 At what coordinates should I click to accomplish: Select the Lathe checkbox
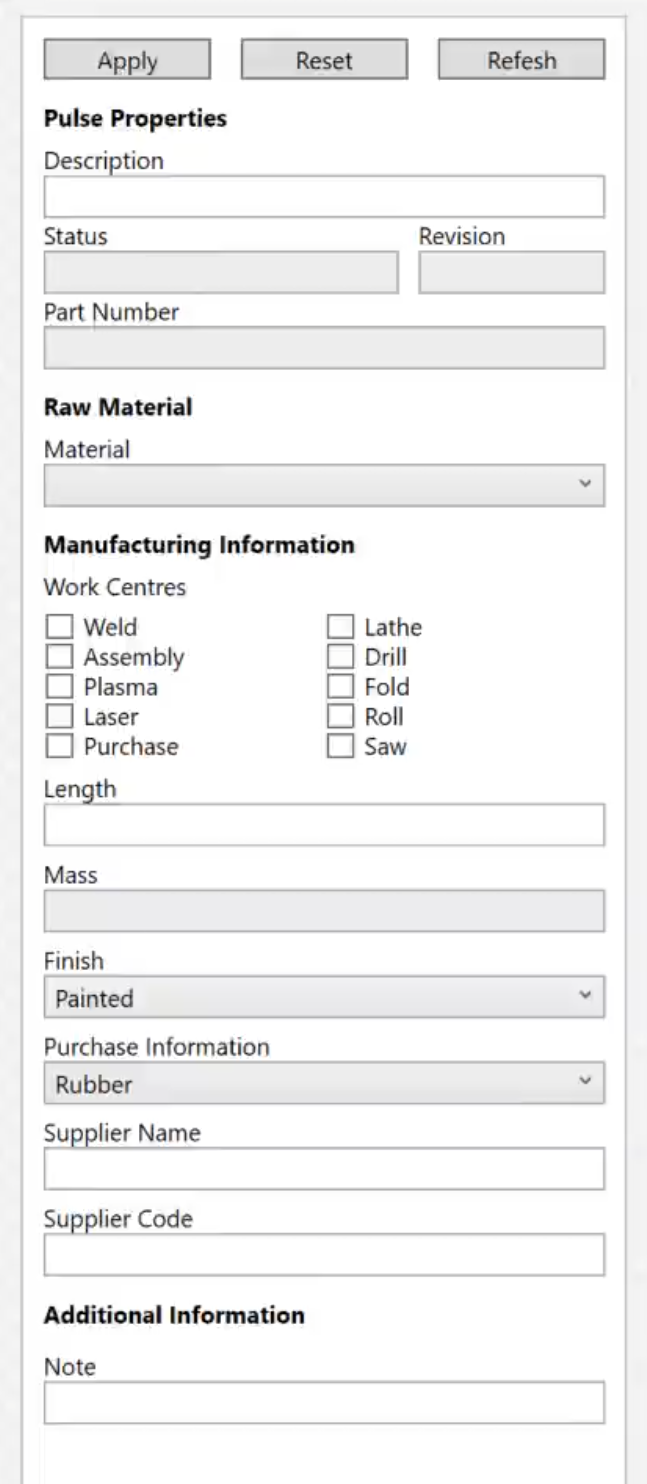coord(341,627)
